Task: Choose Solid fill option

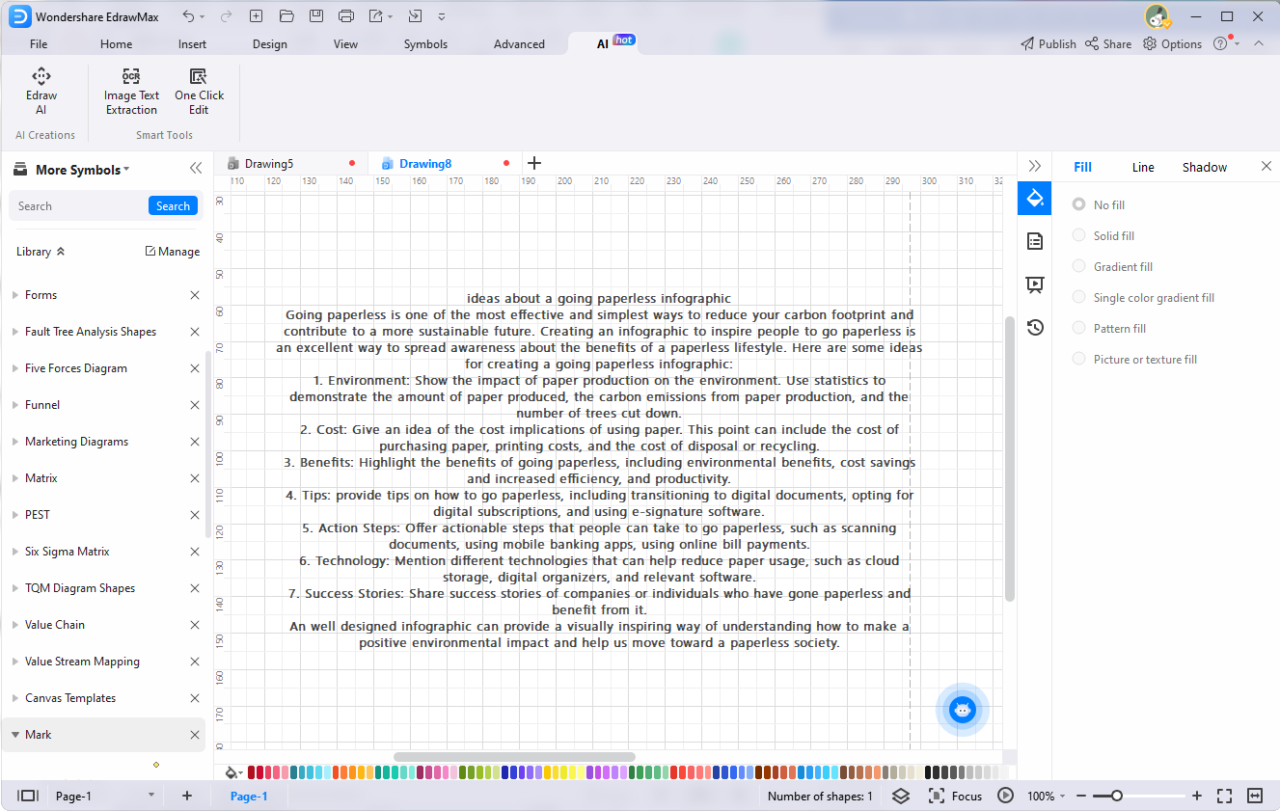Action: pos(1079,235)
